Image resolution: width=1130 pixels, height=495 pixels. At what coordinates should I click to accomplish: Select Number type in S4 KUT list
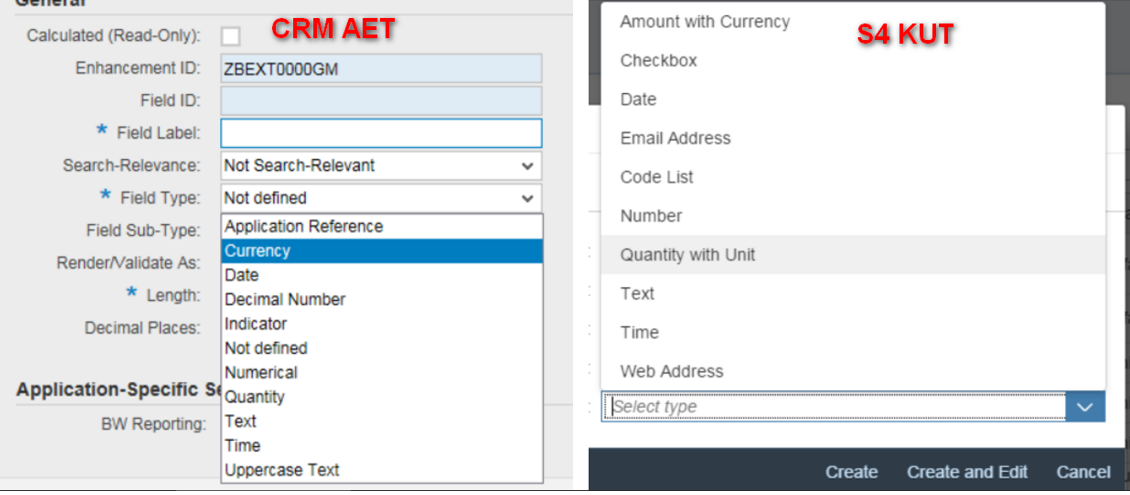pos(853,216)
